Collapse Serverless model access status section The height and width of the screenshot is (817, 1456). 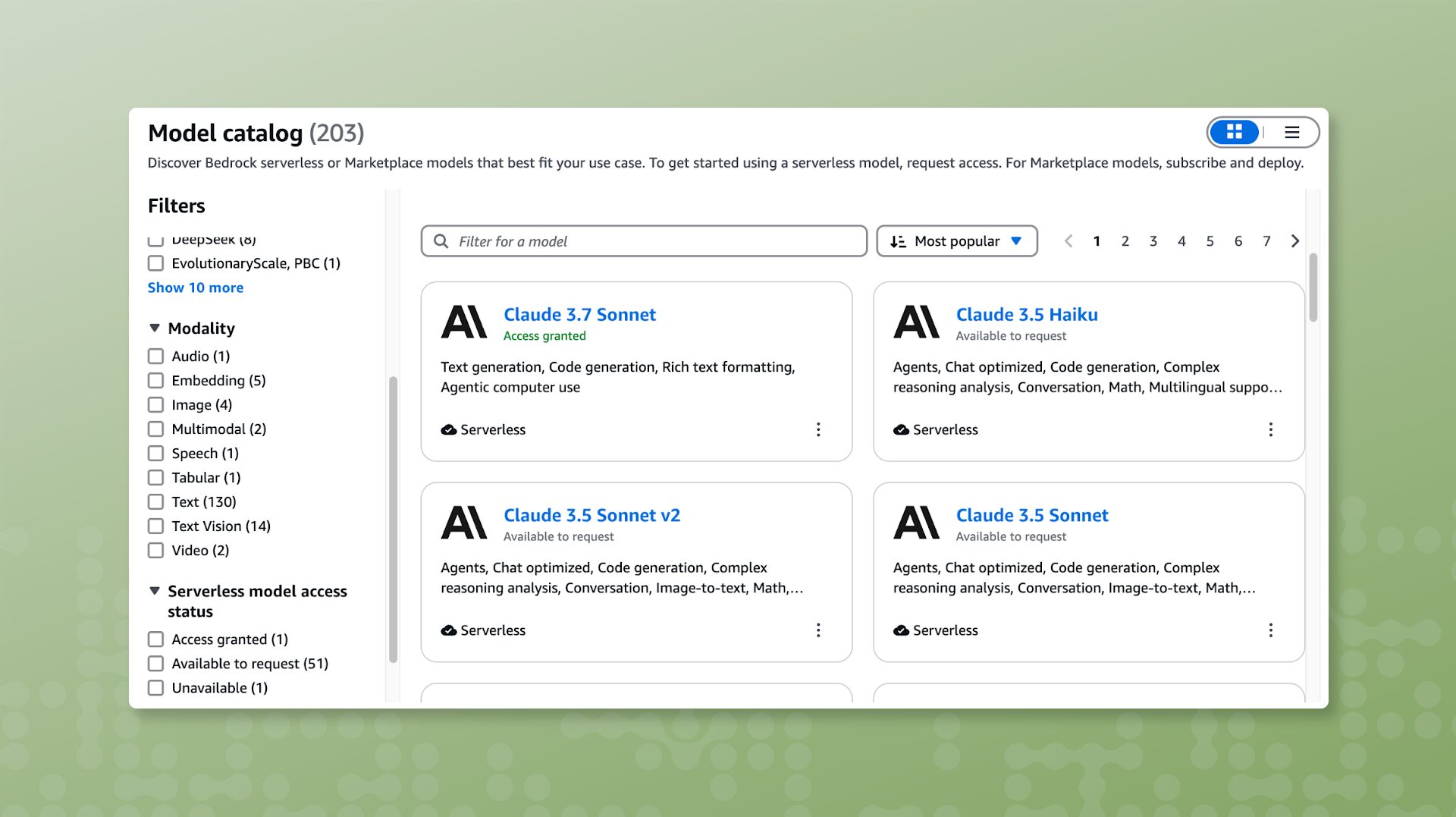[155, 591]
